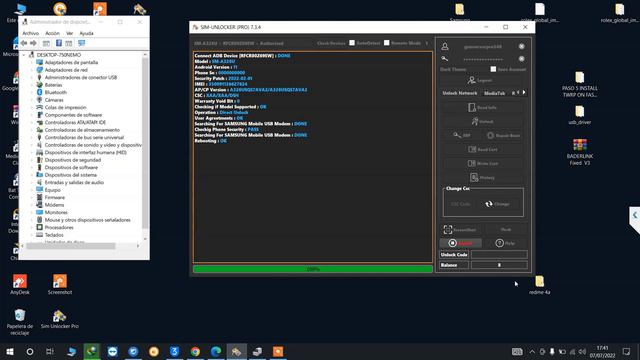Click Chrome icon in taskbar
Image resolution: width=640 pixels, height=360 pixels.
point(195,351)
